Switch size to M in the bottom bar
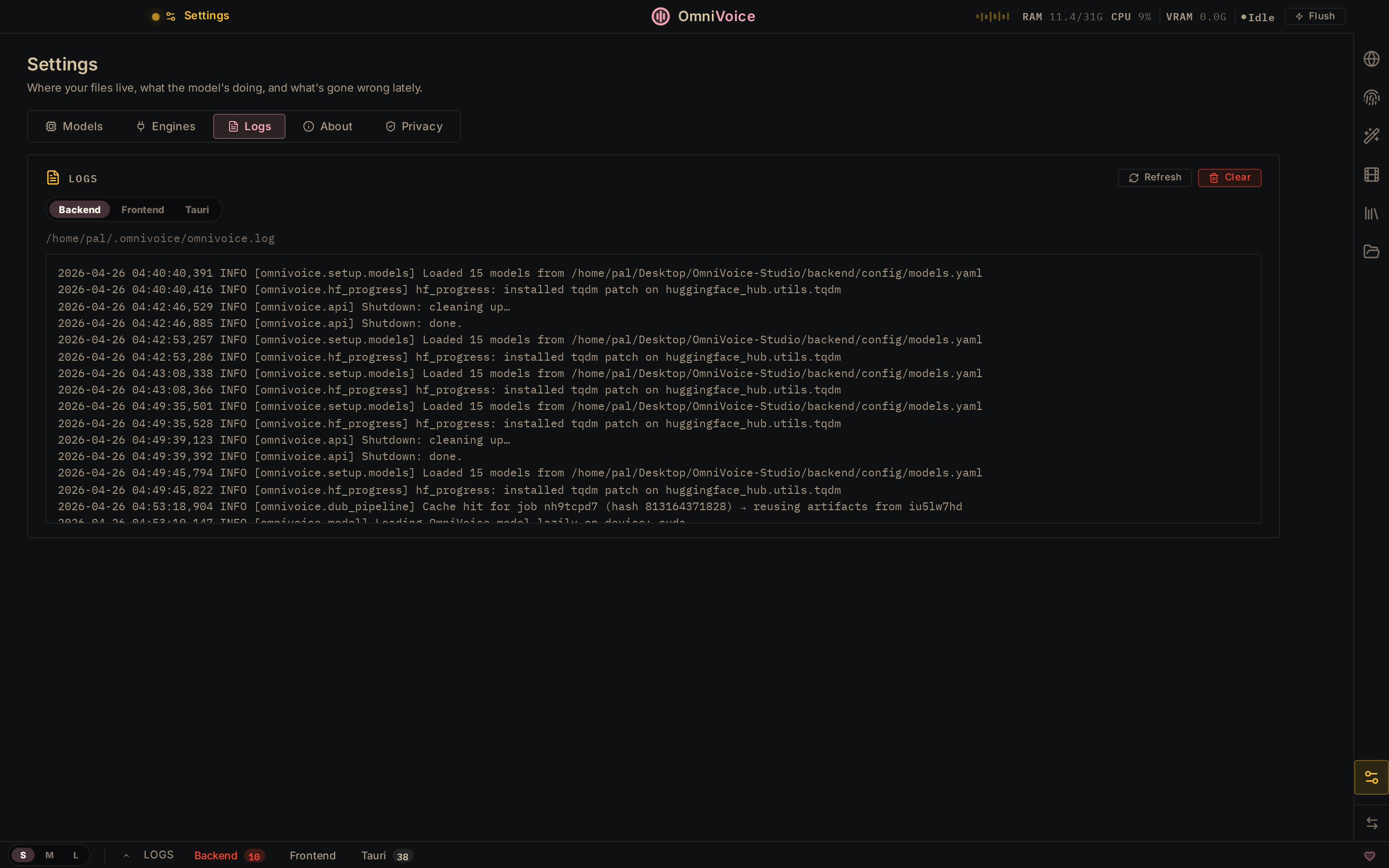This screenshot has width=1389, height=868. (49, 855)
